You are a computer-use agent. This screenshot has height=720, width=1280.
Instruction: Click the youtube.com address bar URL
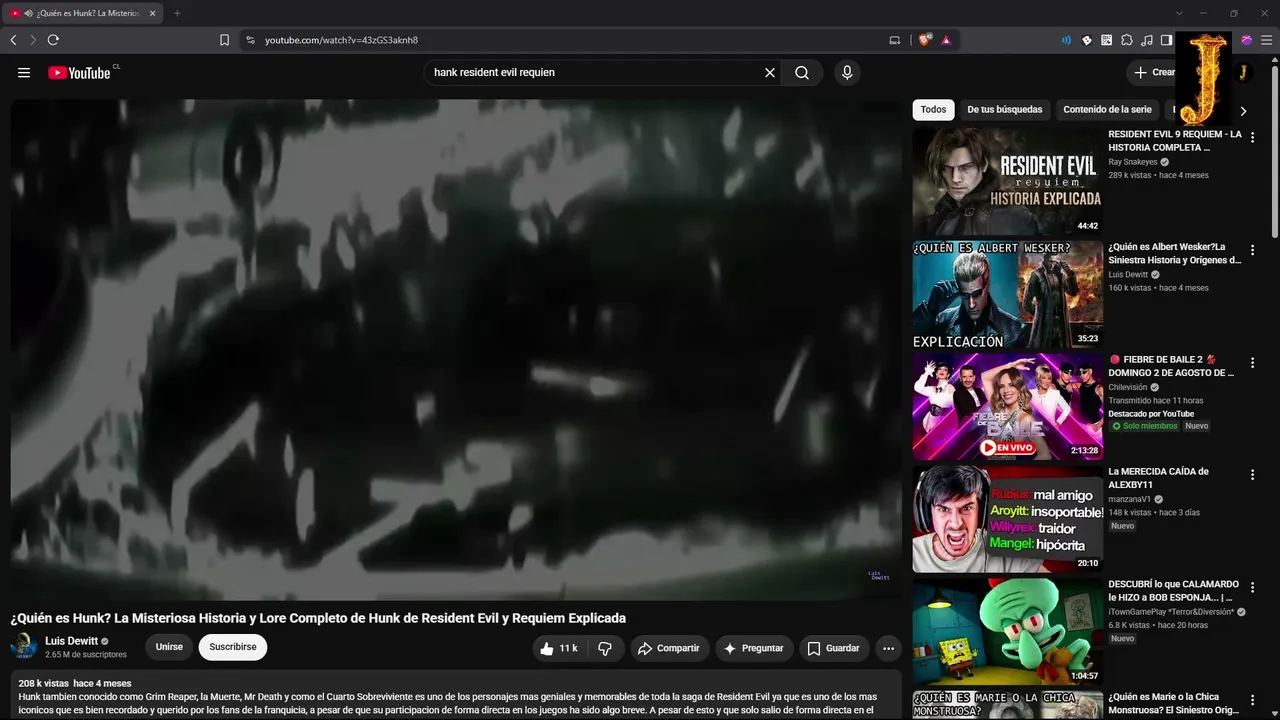coord(341,40)
